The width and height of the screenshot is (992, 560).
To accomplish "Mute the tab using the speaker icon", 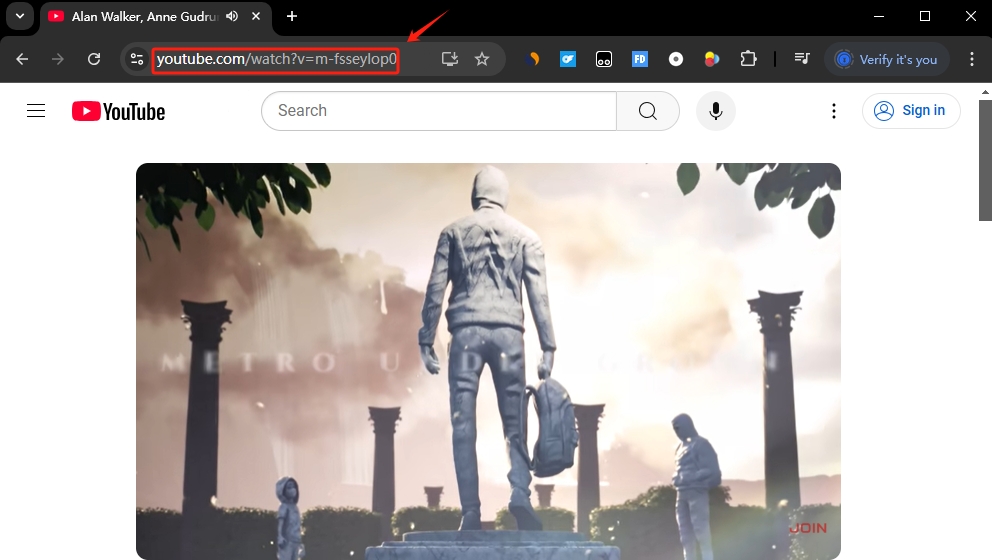I will [x=232, y=16].
